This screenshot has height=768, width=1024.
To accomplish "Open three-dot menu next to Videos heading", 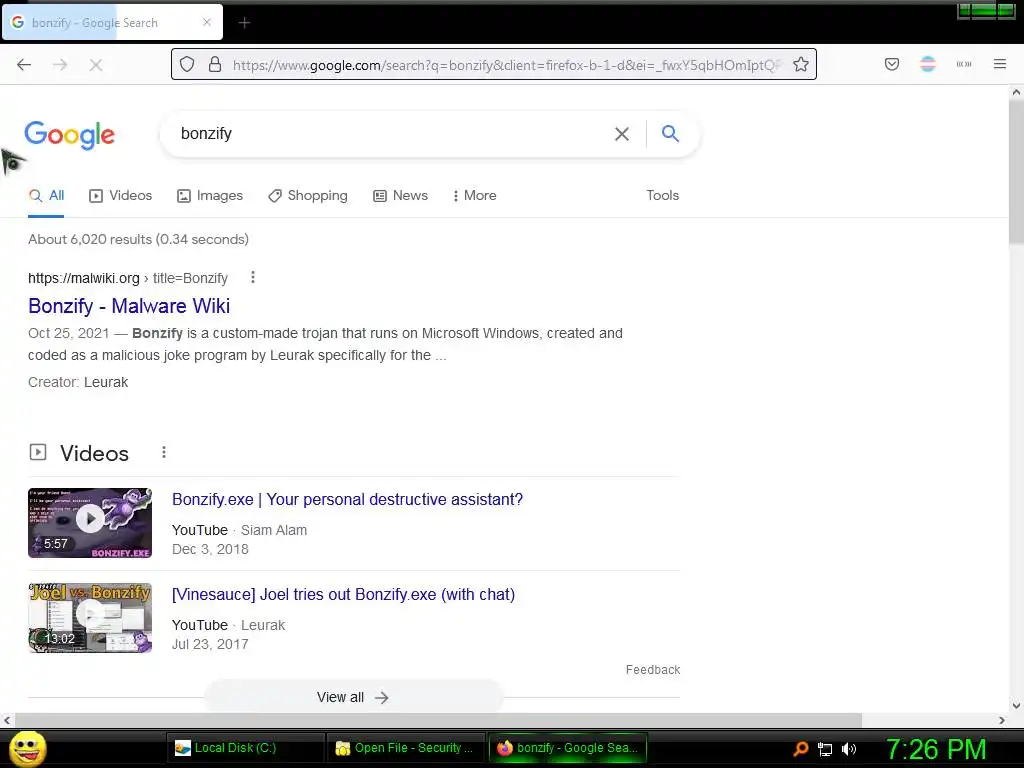I will [x=164, y=452].
